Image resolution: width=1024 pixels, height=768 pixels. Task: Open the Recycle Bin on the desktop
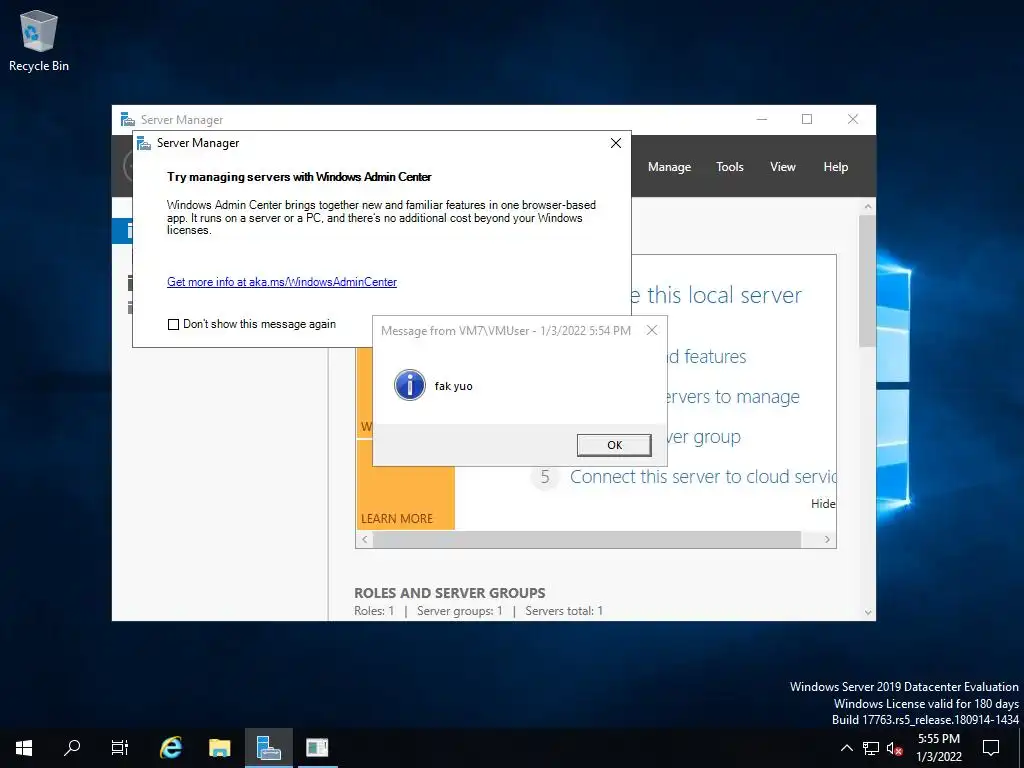pos(39,41)
